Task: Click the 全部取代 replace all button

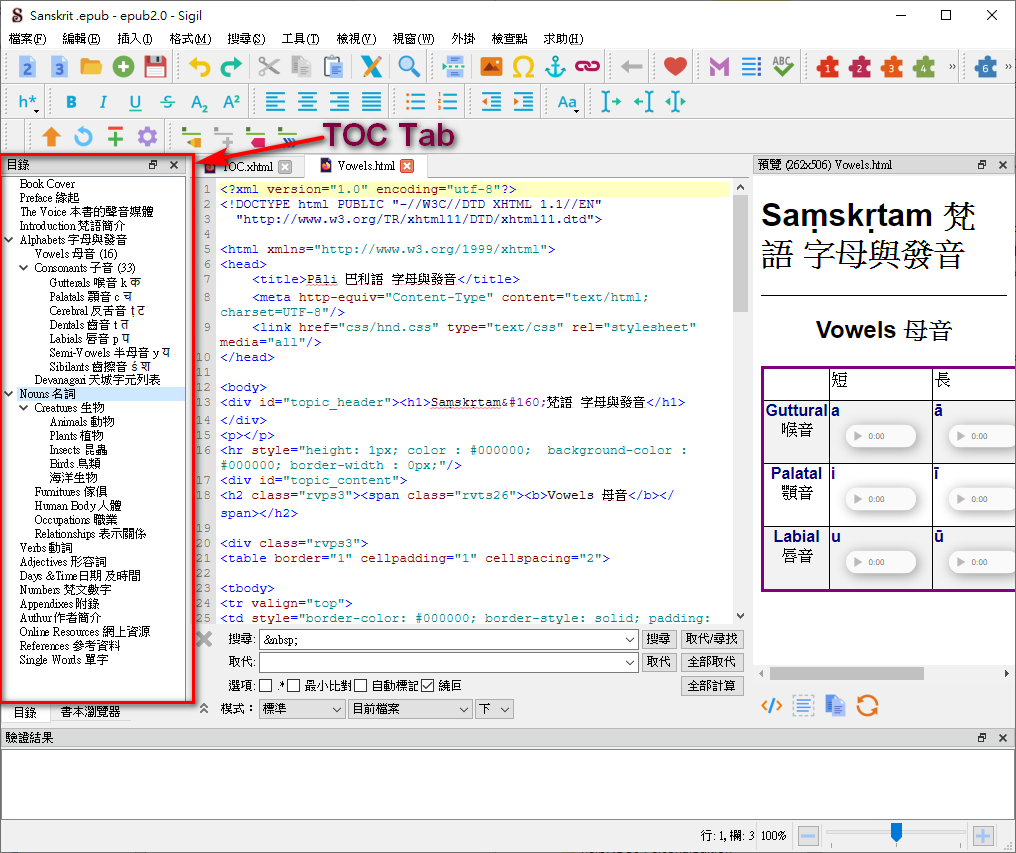Action: (711, 662)
